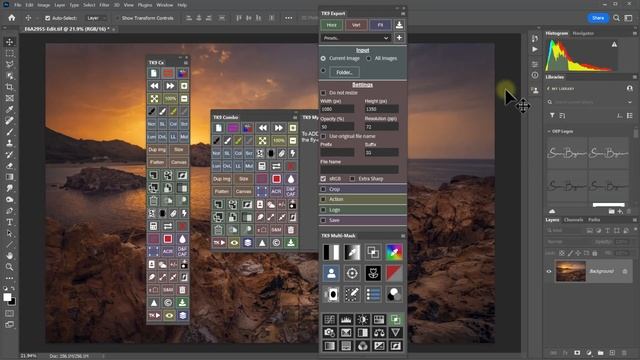
Task: Open the TK9 Multi-Mask panel menu
Action: pos(403,236)
